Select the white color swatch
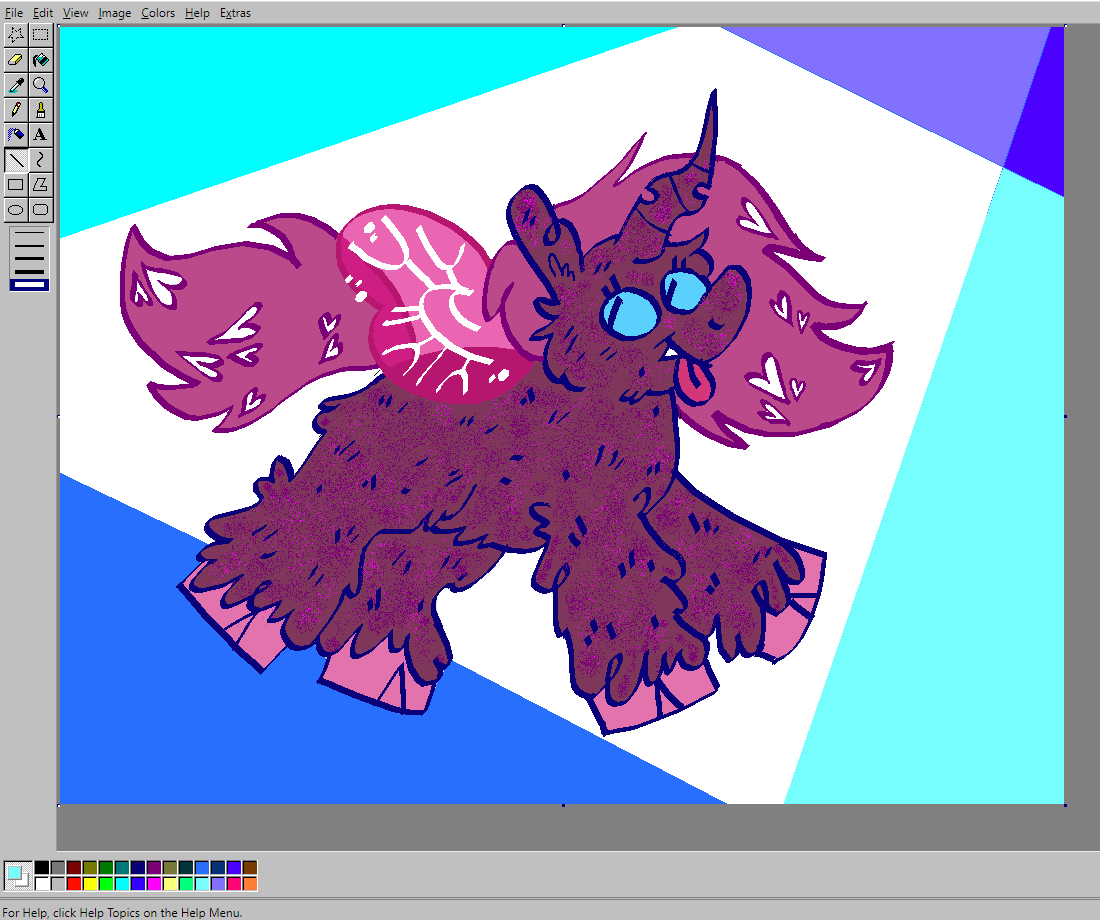Viewport: 1100px width, 920px height. (42, 884)
